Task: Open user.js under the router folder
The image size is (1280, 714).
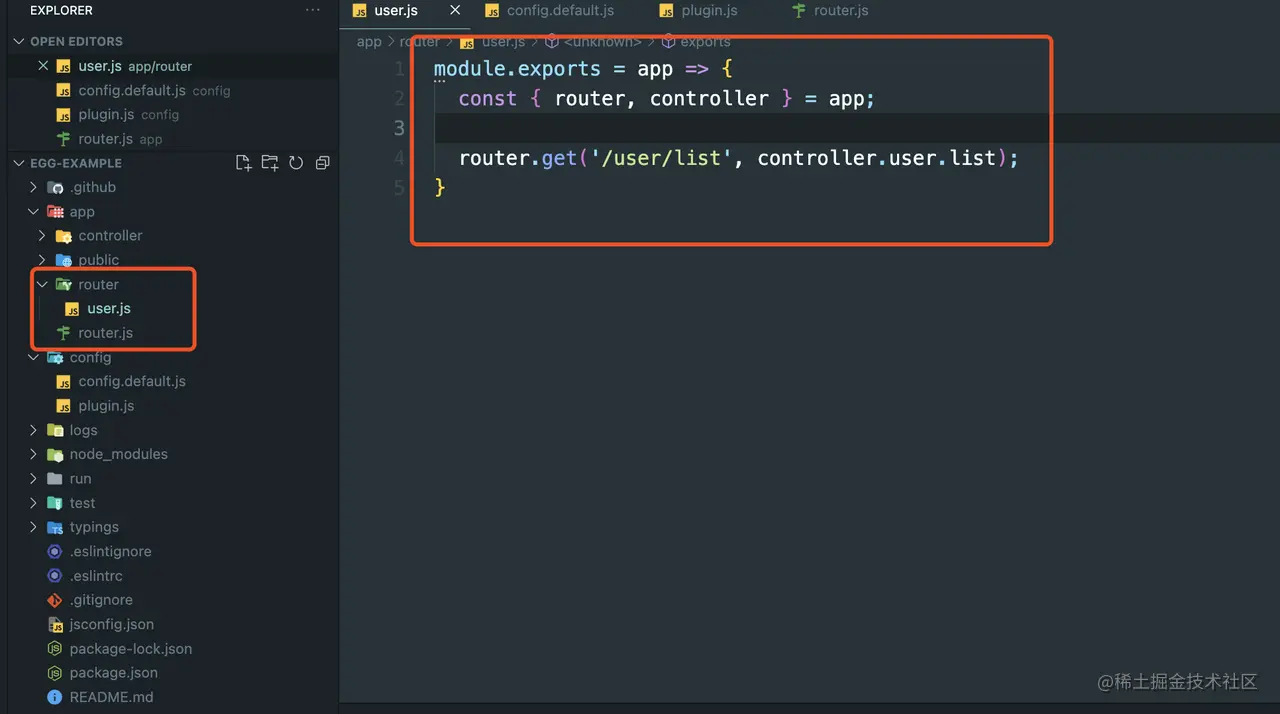Action: click(109, 309)
